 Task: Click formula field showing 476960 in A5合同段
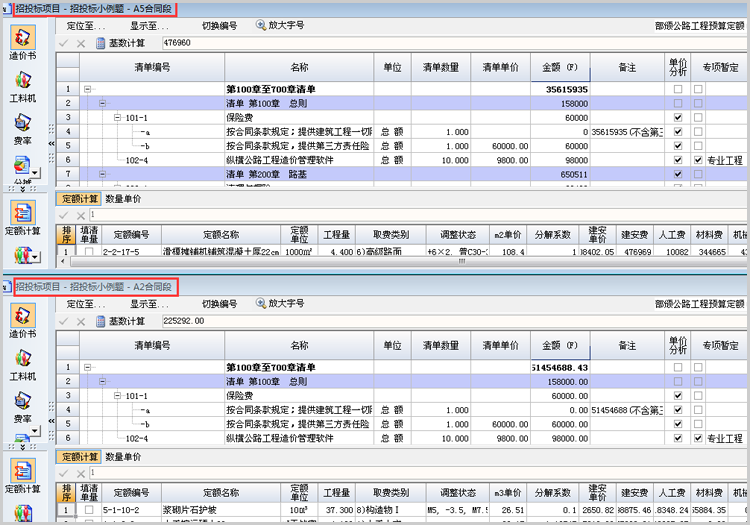click(454, 43)
